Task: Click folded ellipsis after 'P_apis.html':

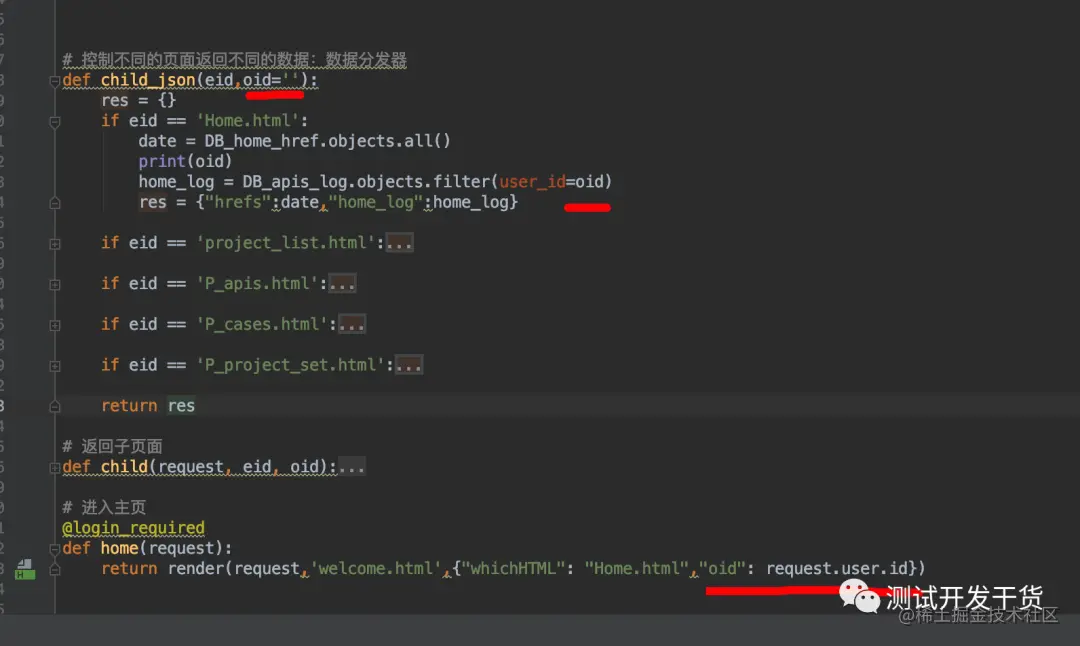Action: tap(342, 284)
